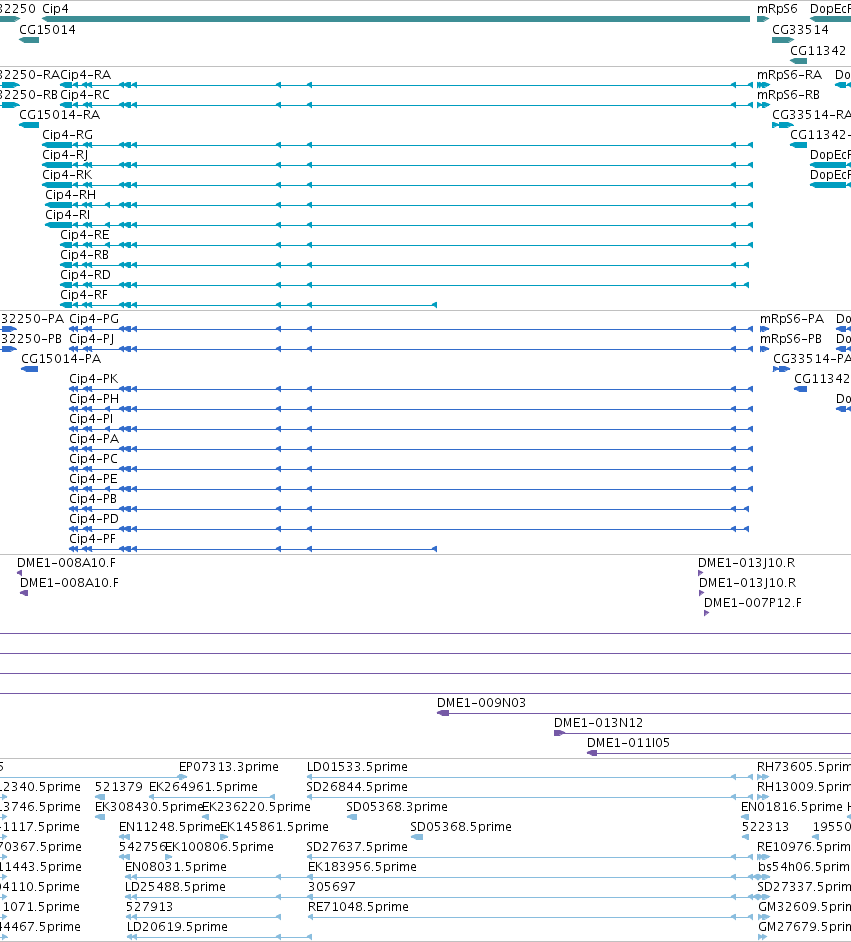Viewport: 851px width, 942px height.
Task: Click the 521379 EST label
Action: pos(119,787)
